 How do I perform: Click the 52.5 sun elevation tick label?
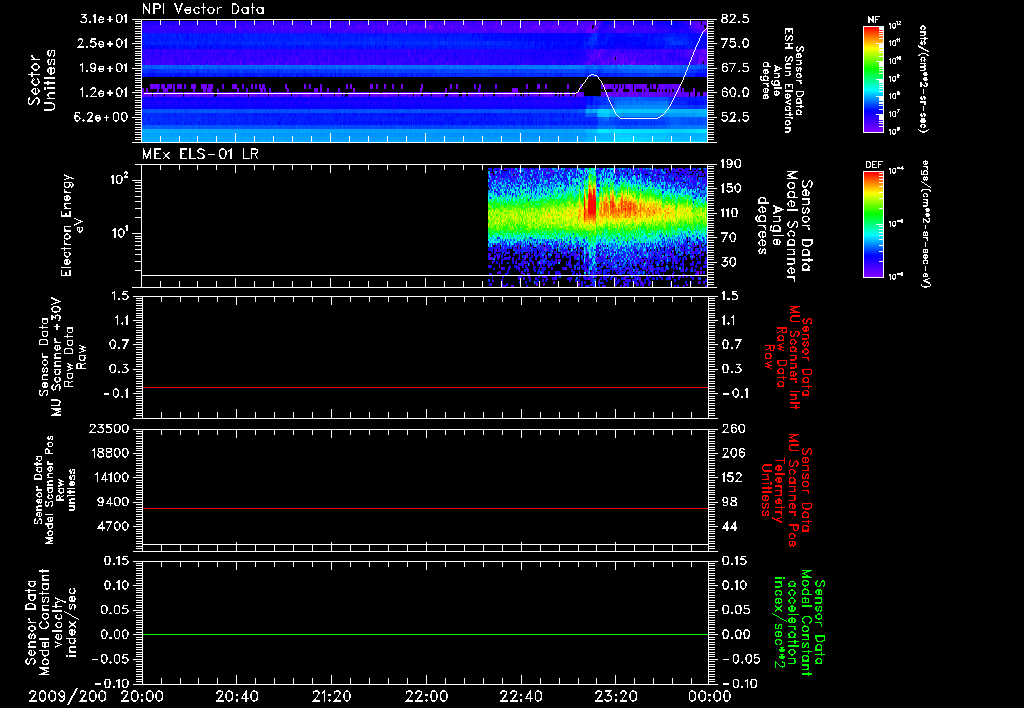point(735,118)
